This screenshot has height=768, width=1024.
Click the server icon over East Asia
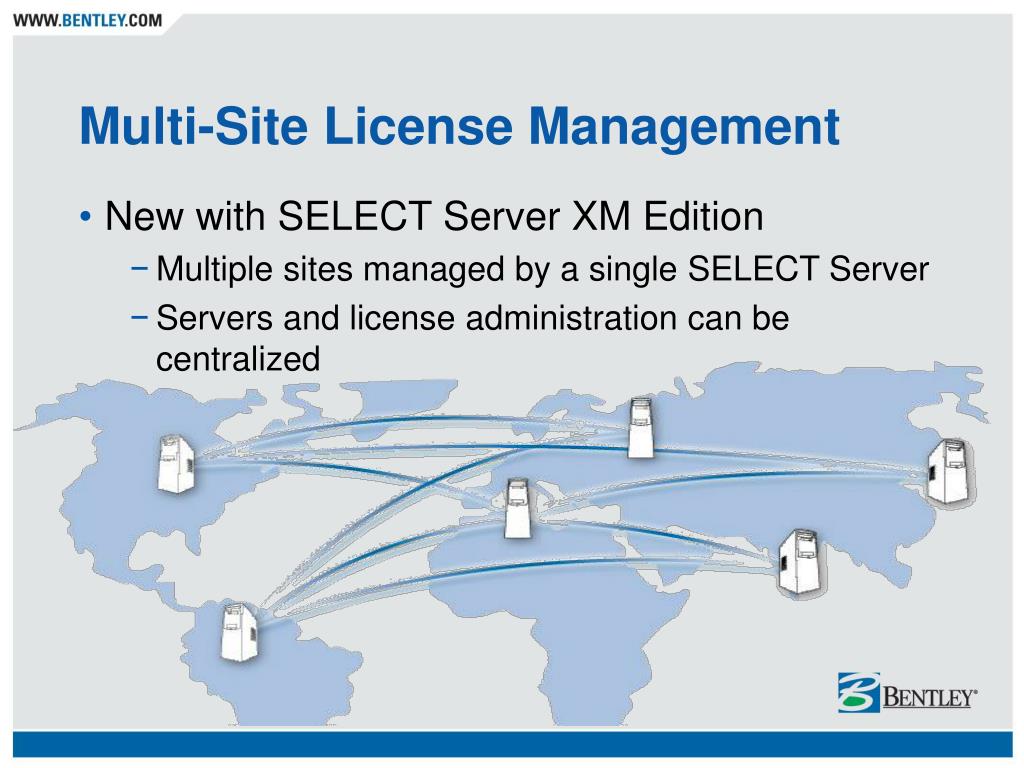coord(950,472)
